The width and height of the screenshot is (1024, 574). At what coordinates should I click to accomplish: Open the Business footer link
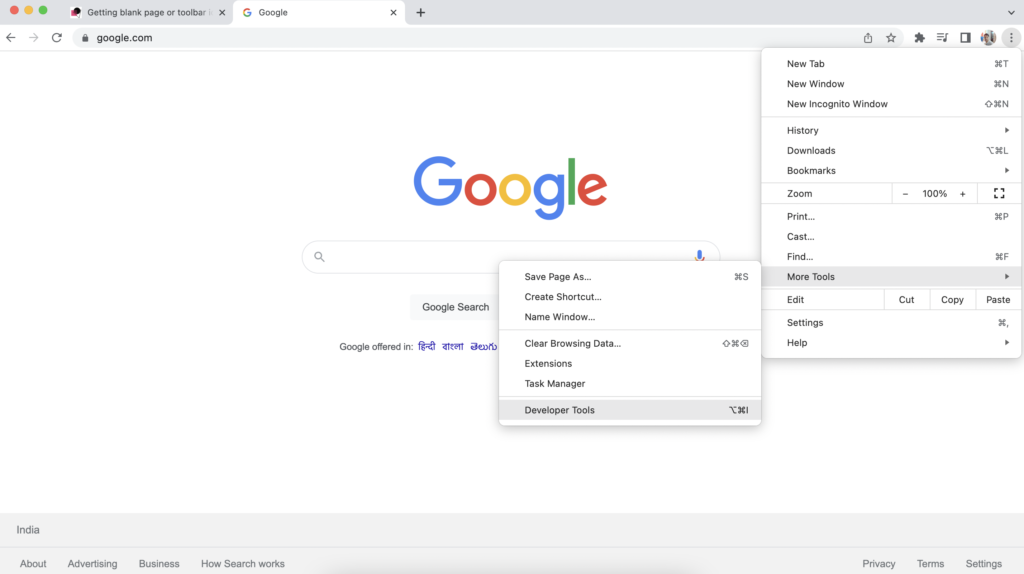[x=159, y=564]
